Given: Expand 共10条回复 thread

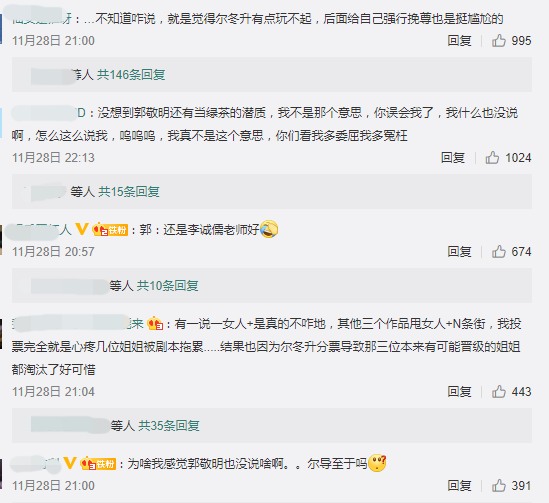Looking at the screenshot, I should click(167, 286).
